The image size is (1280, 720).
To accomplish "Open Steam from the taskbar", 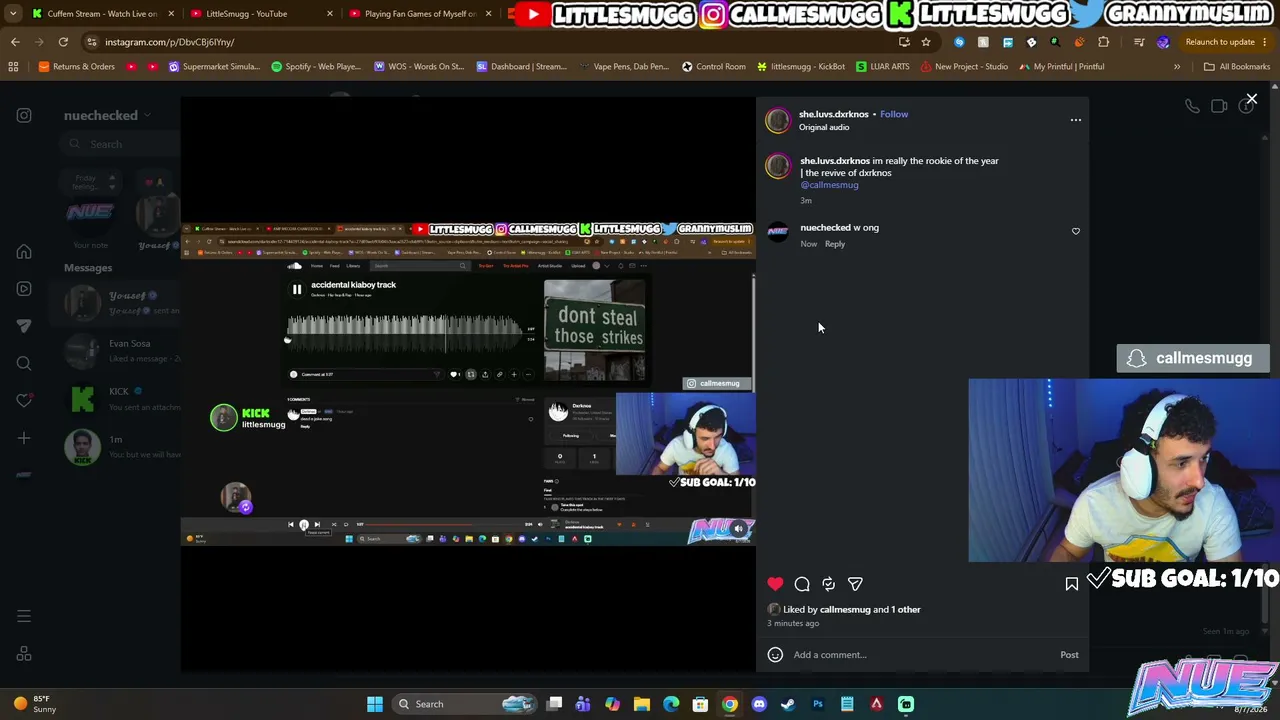I will [x=788, y=704].
